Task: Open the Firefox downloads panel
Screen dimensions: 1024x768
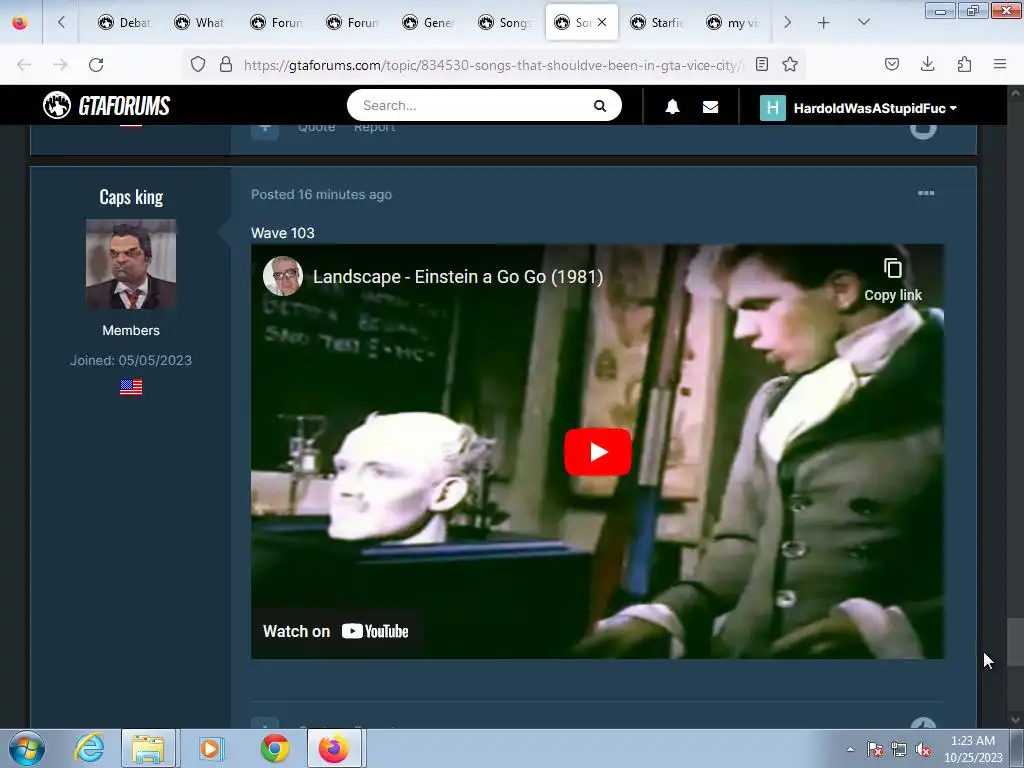Action: 927,64
